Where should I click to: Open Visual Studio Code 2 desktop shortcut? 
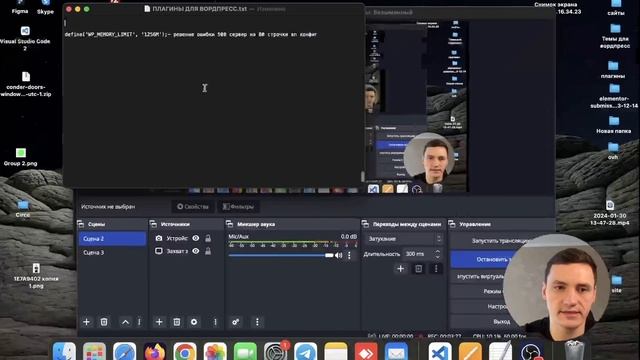[x=25, y=38]
